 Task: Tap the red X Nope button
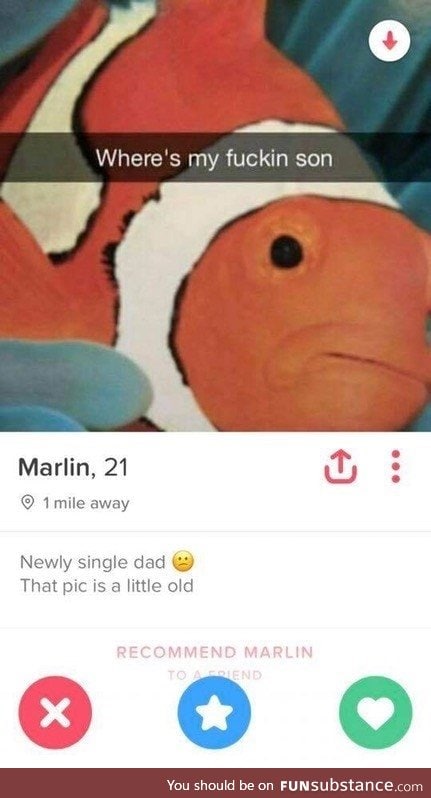pos(55,712)
